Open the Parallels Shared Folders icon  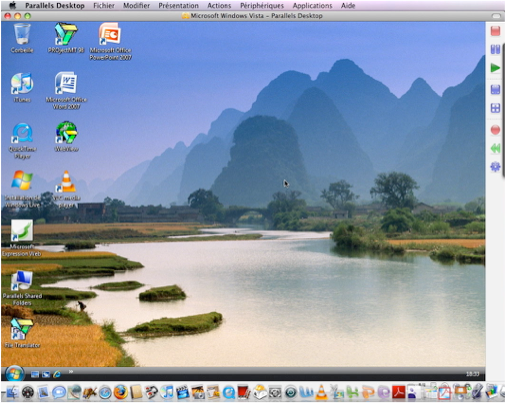[22, 288]
